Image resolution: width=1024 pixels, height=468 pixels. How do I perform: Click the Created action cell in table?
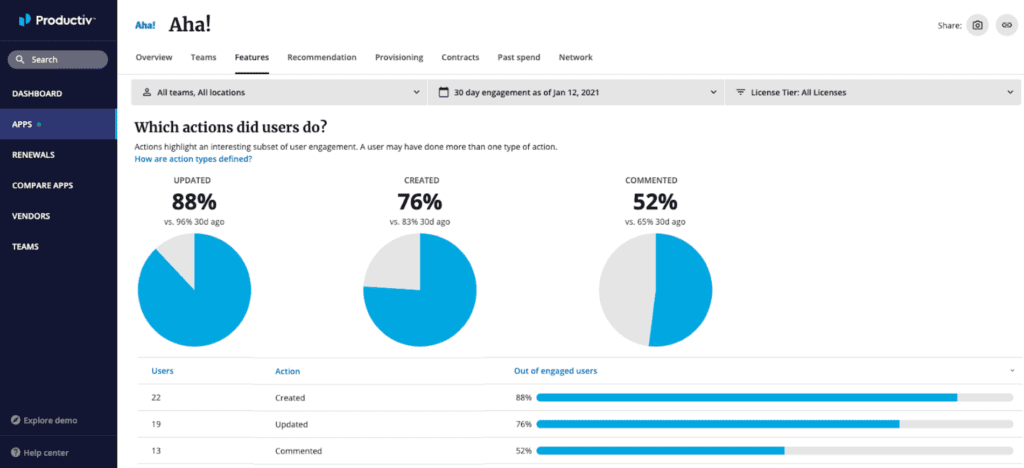[x=290, y=398]
